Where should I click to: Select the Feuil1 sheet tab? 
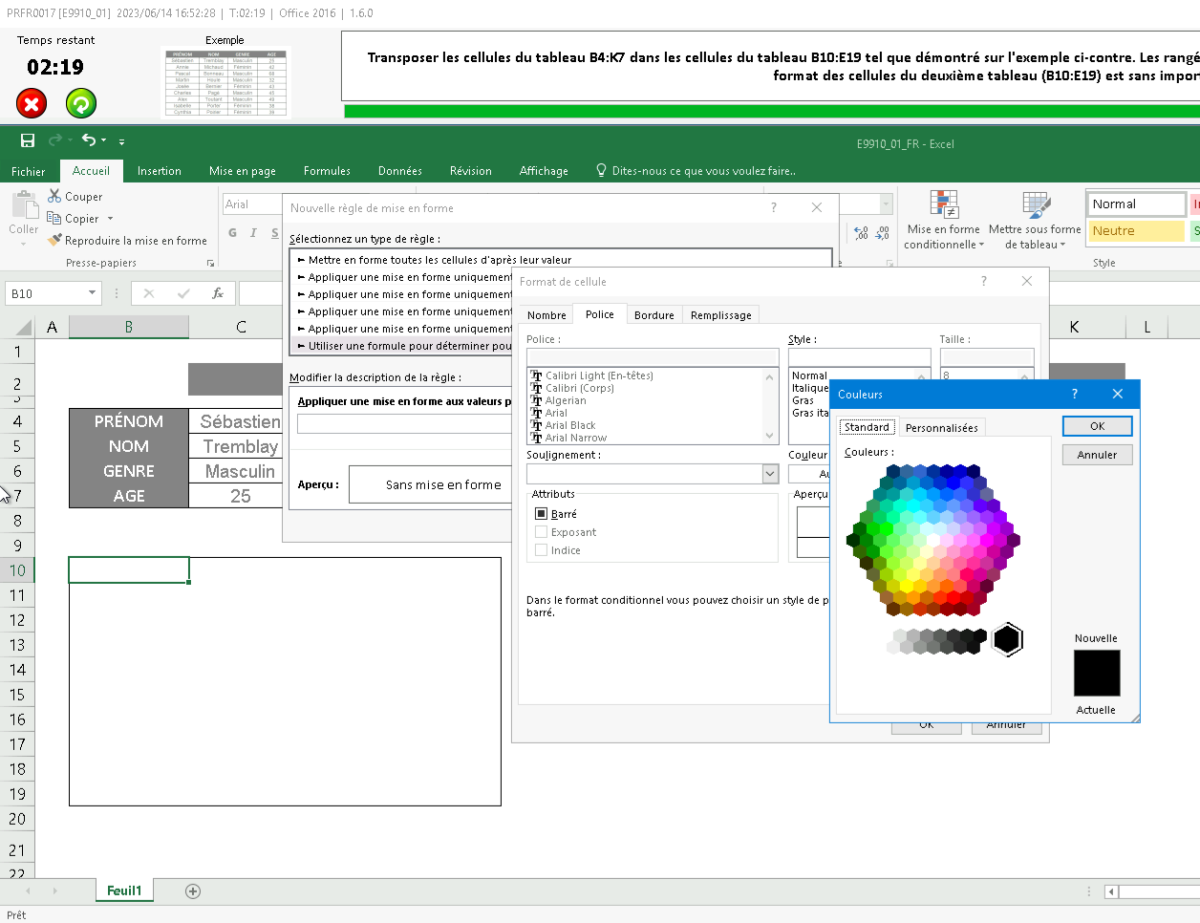pyautogui.click(x=124, y=889)
